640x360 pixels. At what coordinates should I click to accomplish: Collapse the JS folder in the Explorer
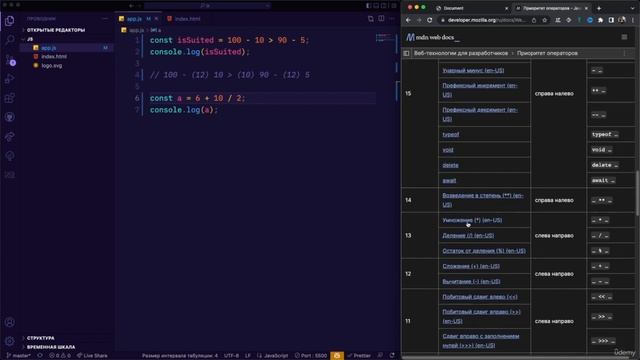30,39
